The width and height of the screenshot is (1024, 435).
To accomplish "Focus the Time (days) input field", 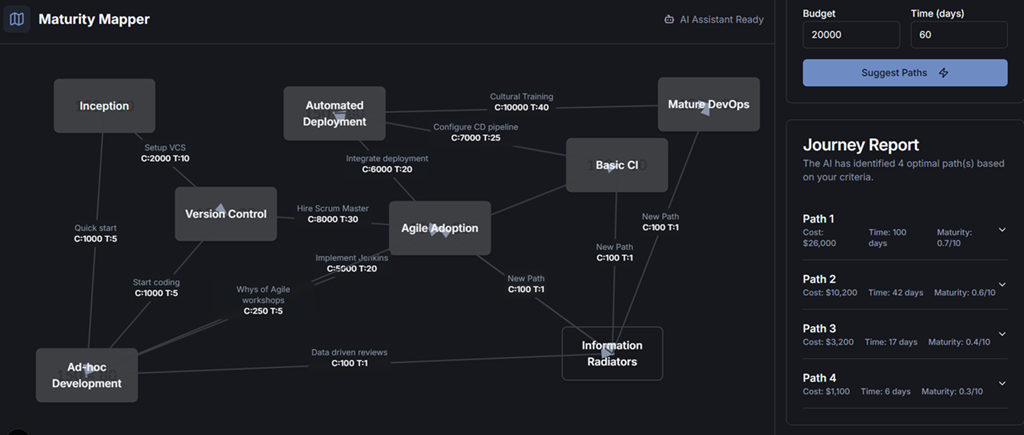I will 958,35.
